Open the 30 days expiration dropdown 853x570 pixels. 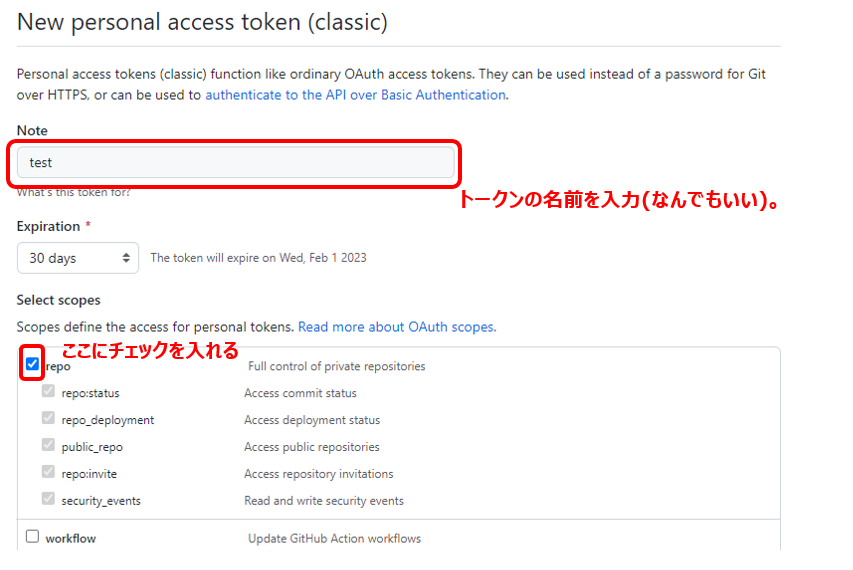point(78,258)
